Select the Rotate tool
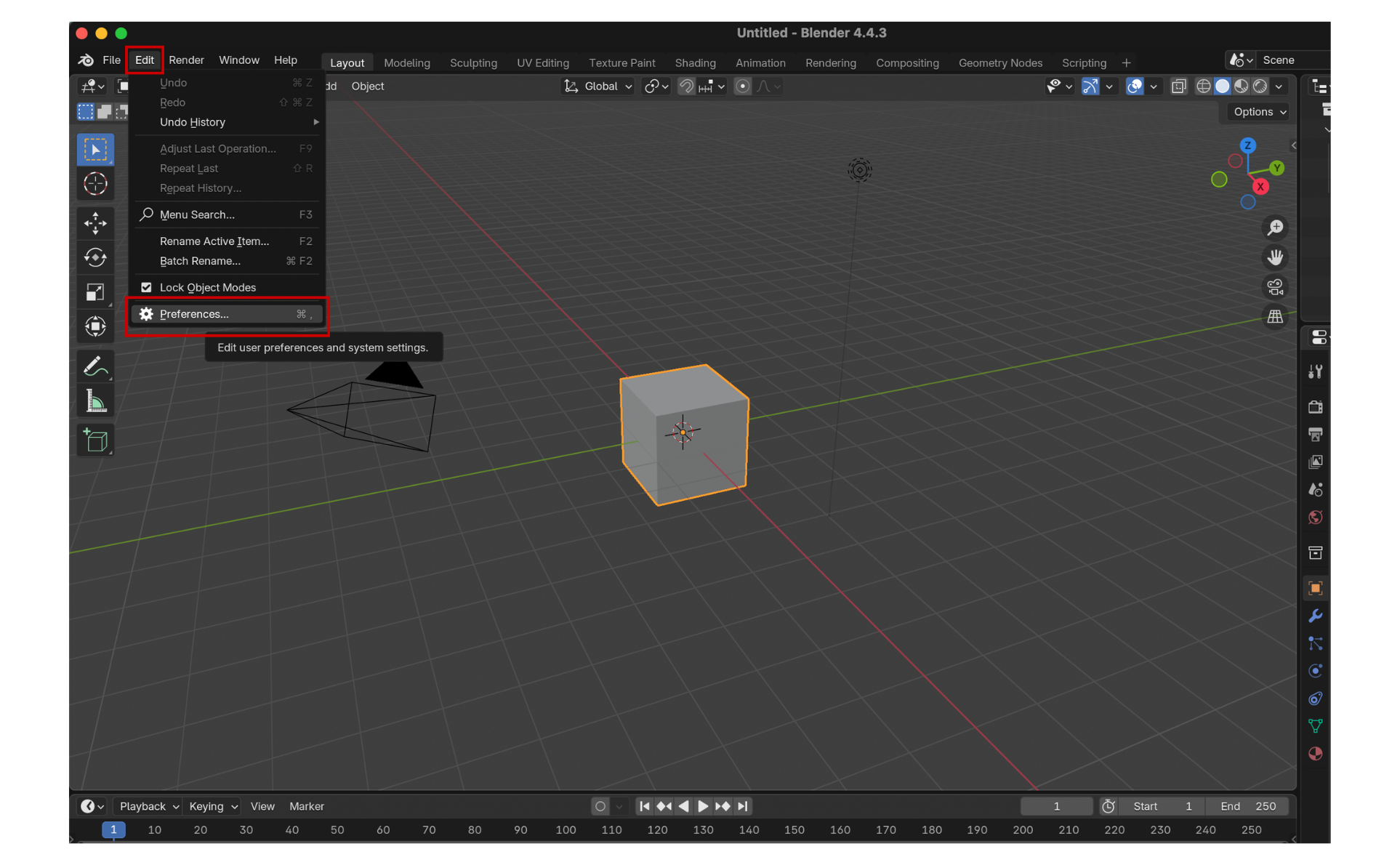Screen dimensions: 1400x865 [95, 257]
